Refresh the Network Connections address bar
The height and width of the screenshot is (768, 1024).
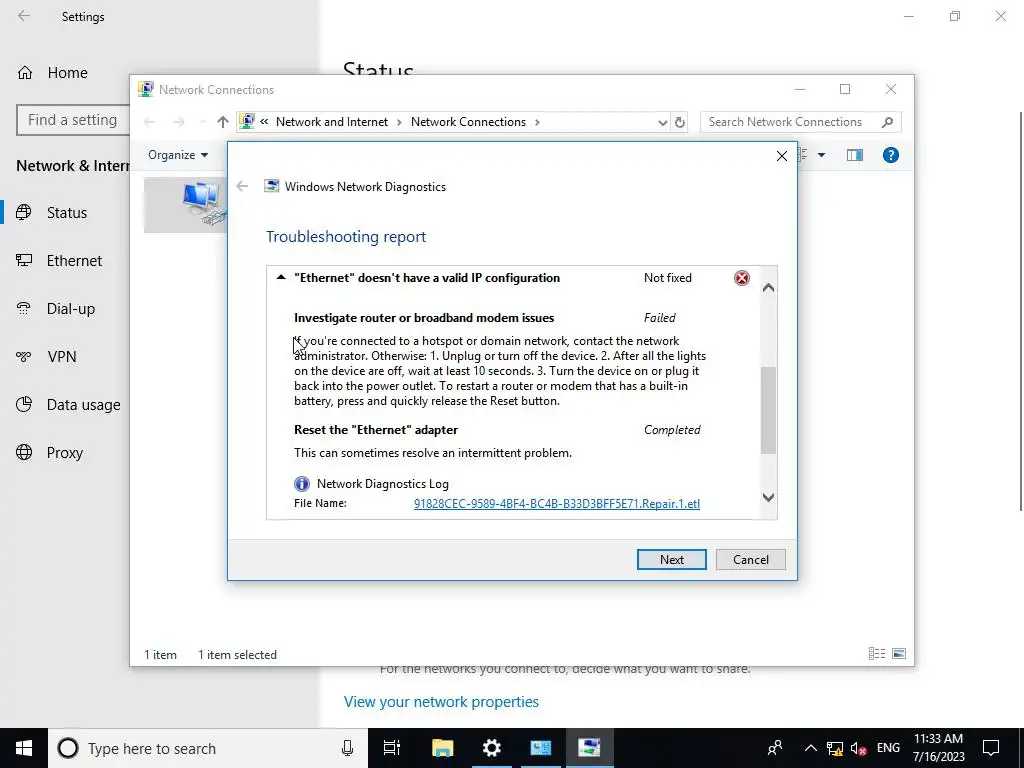tap(680, 122)
